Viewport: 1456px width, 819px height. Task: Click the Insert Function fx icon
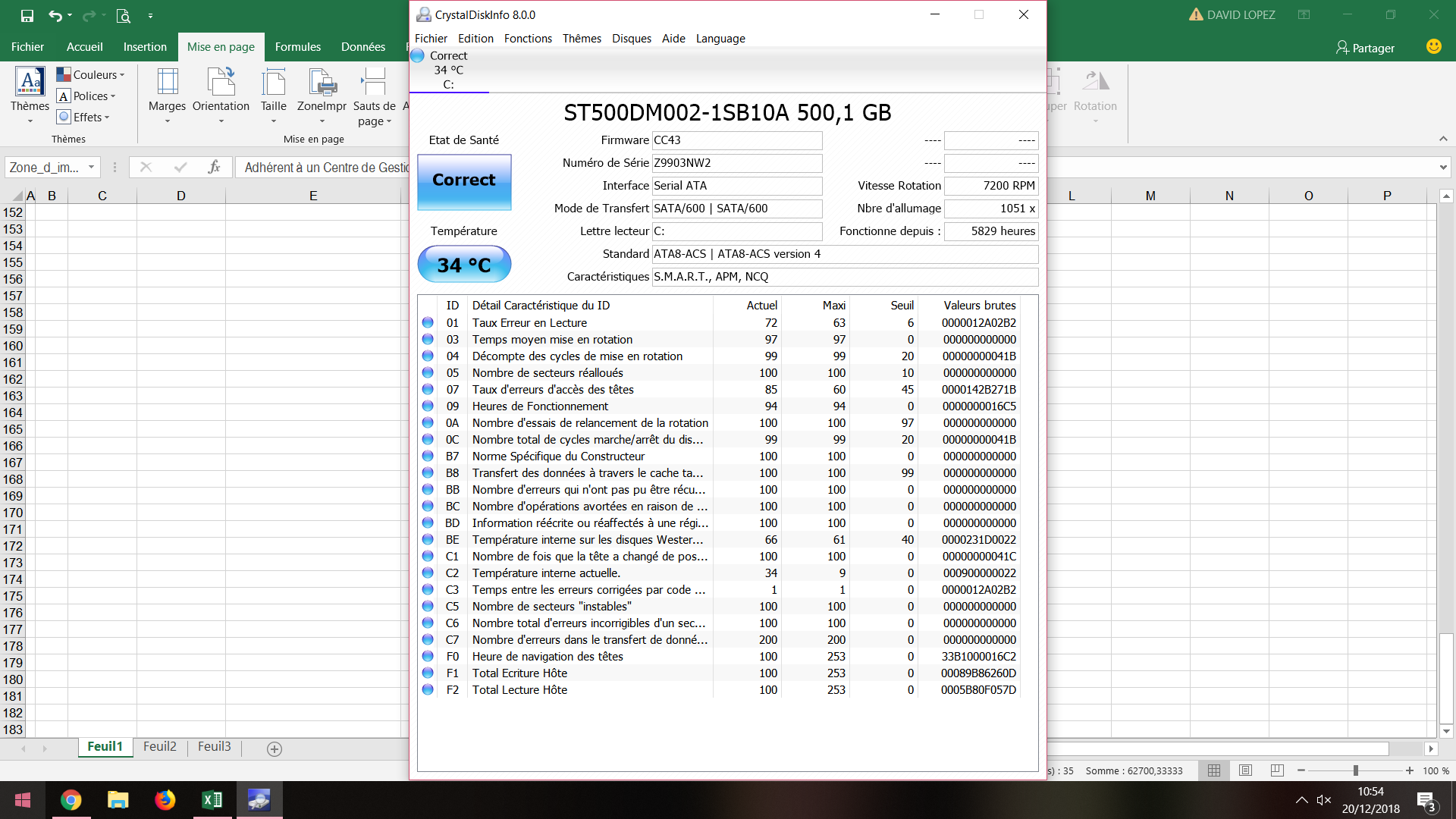[x=214, y=168]
